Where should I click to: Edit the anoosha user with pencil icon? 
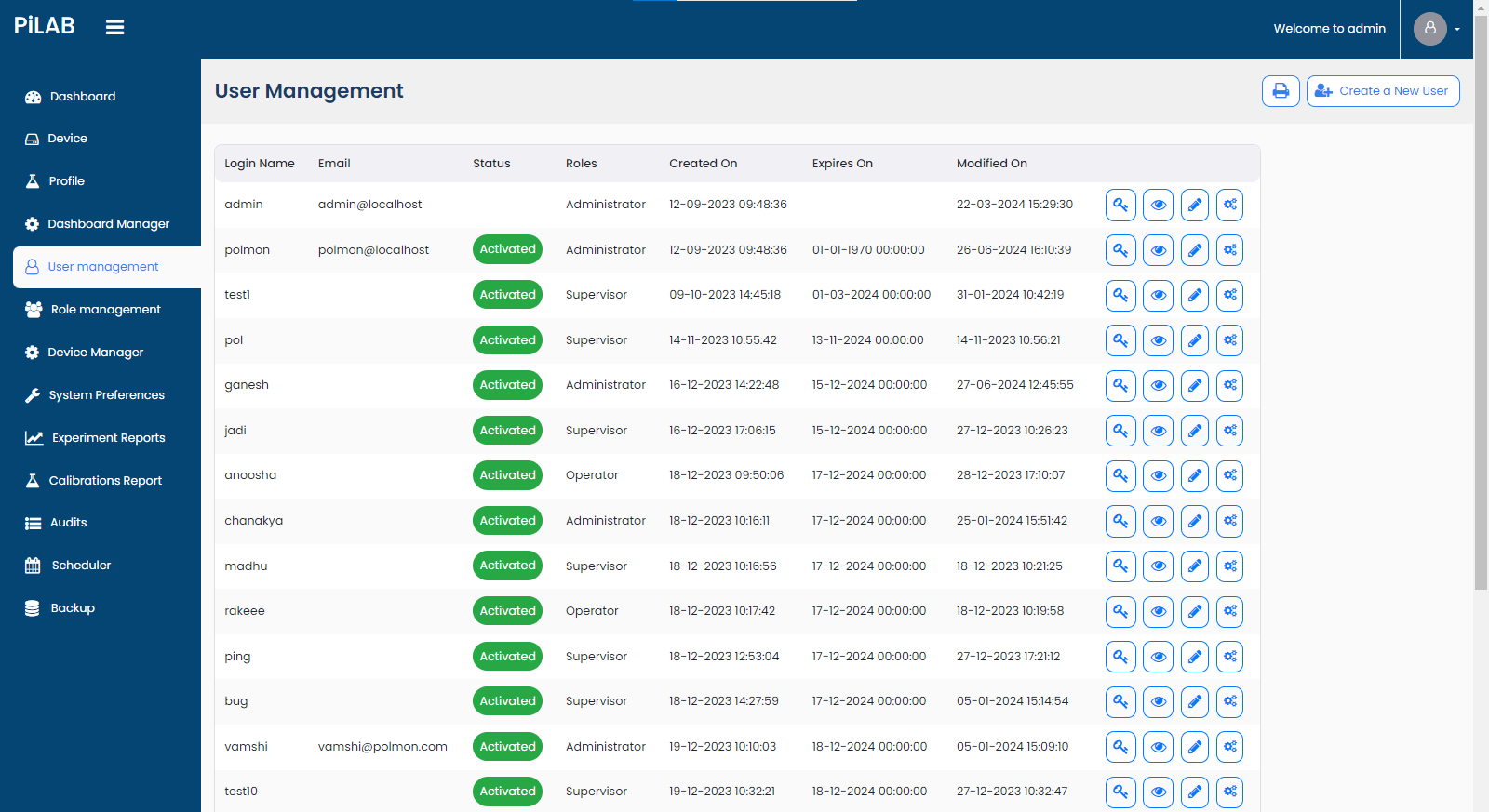(1194, 475)
